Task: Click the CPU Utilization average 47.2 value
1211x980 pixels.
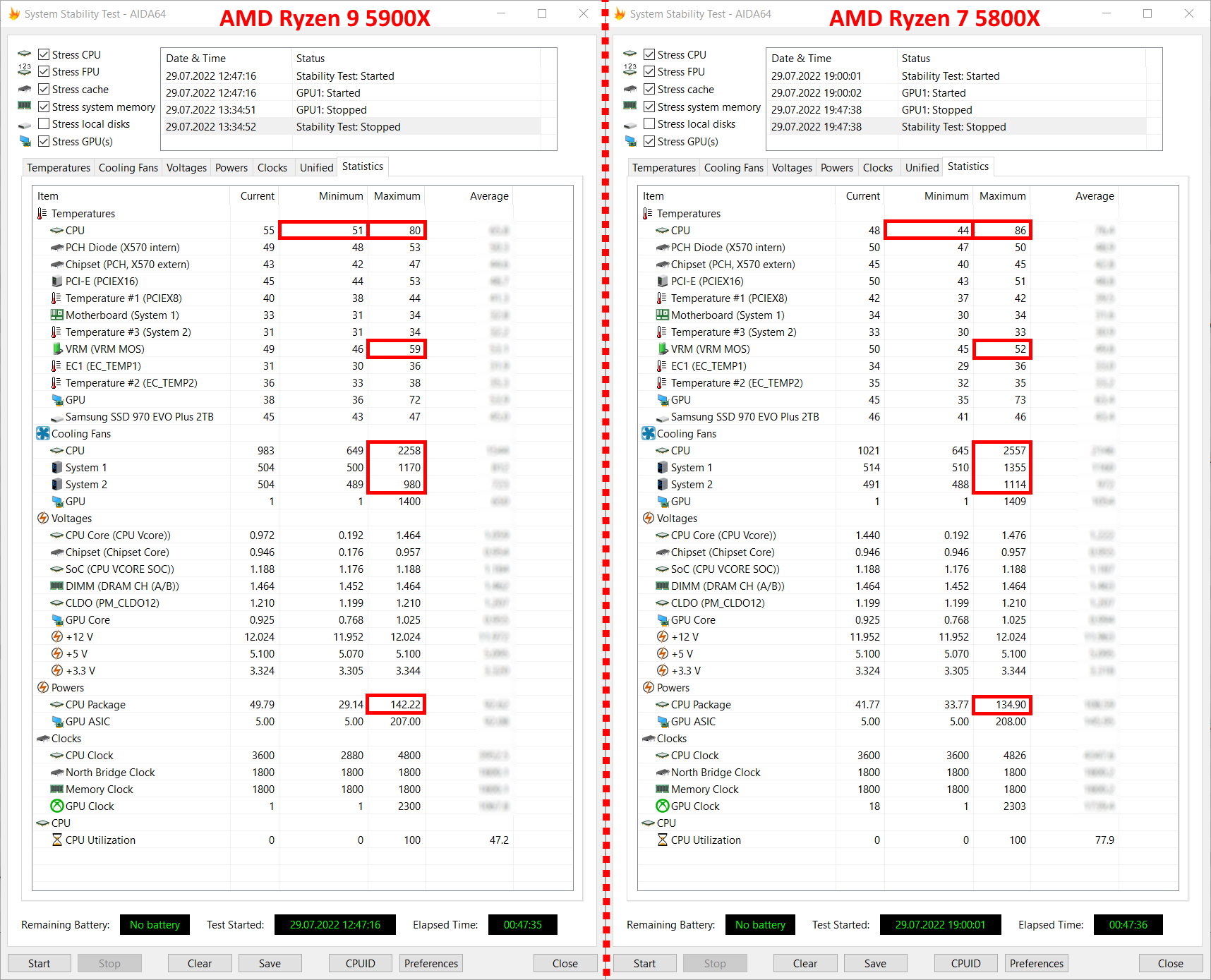Action: (x=499, y=840)
